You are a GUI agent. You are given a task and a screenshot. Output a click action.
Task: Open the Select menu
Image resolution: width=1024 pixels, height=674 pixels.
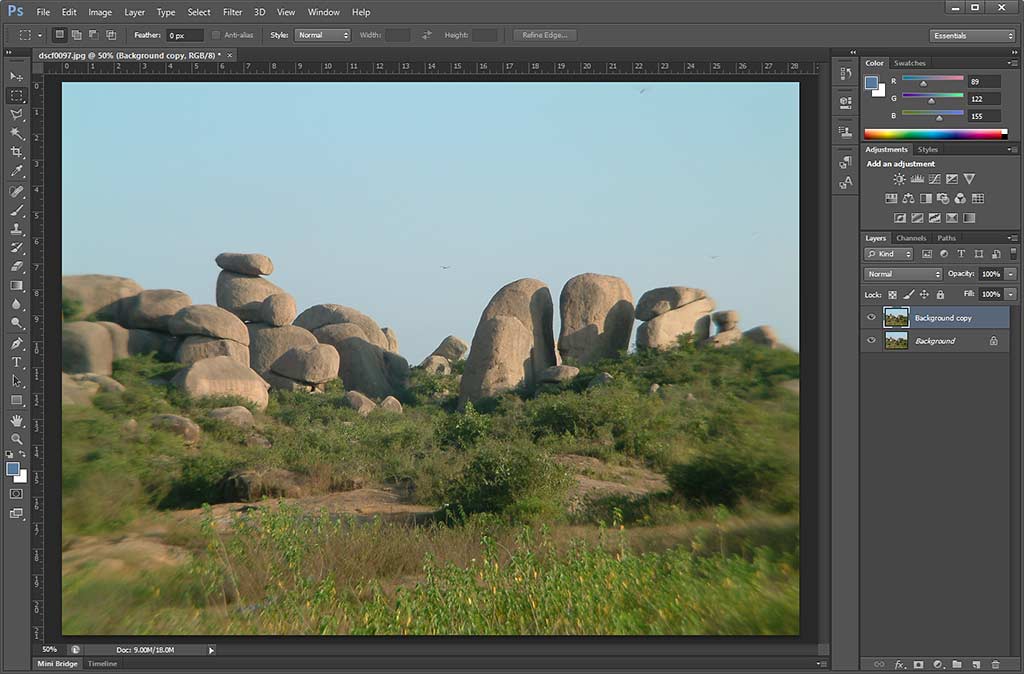(x=199, y=12)
